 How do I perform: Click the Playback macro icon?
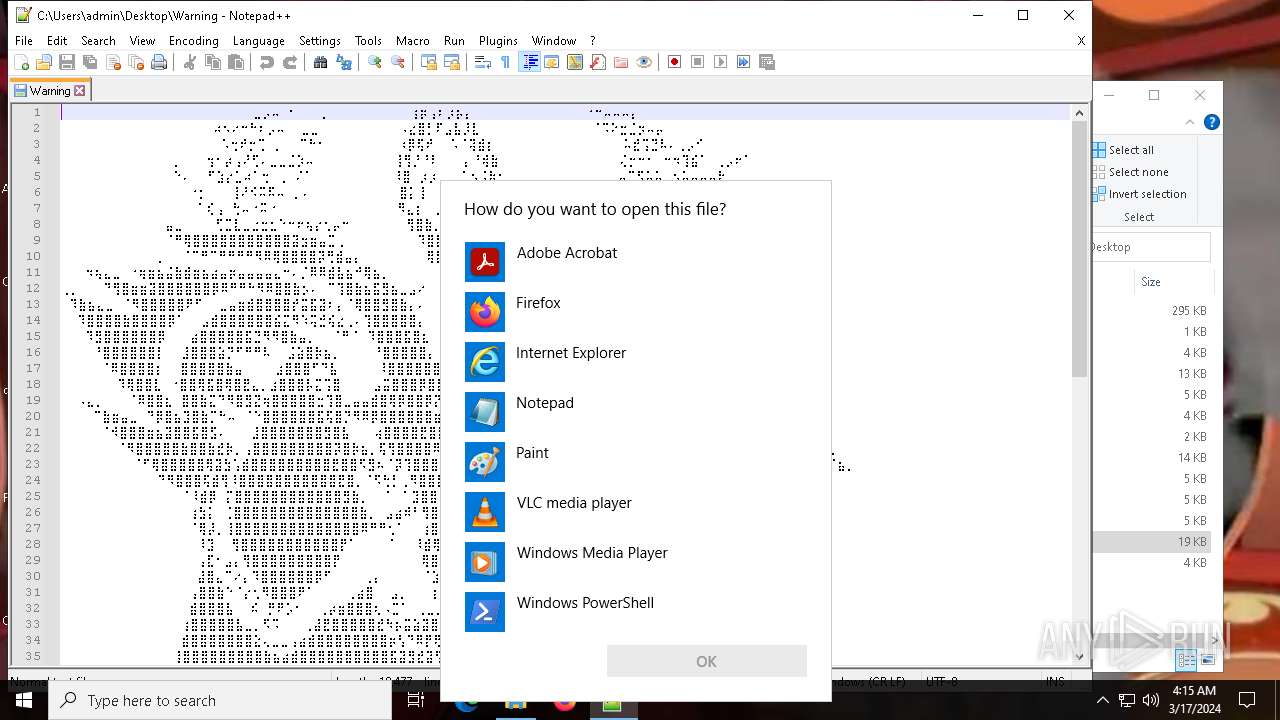click(721, 62)
